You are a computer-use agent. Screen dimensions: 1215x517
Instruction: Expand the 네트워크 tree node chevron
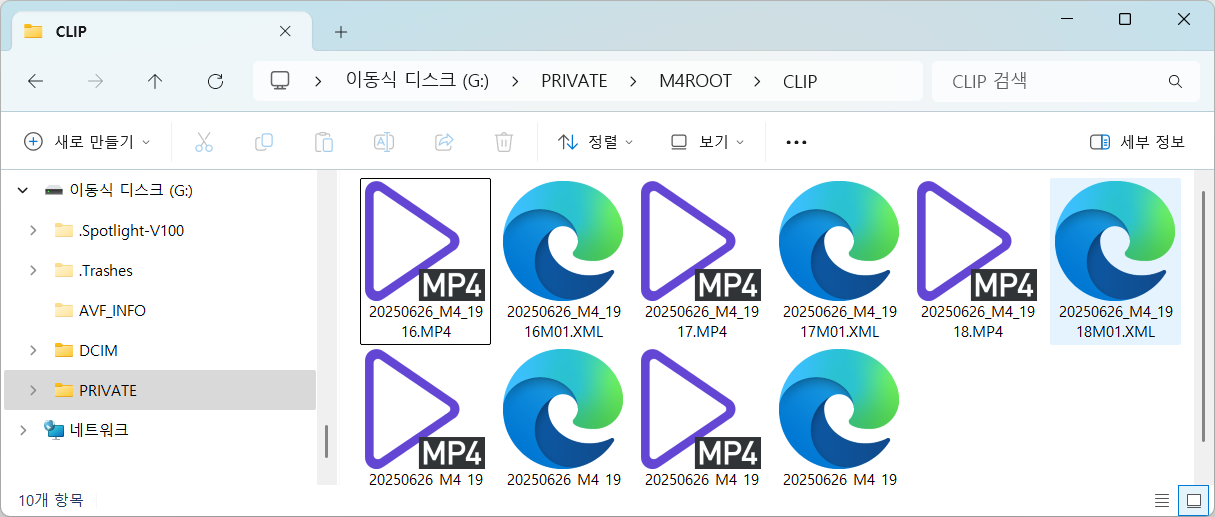click(22, 430)
